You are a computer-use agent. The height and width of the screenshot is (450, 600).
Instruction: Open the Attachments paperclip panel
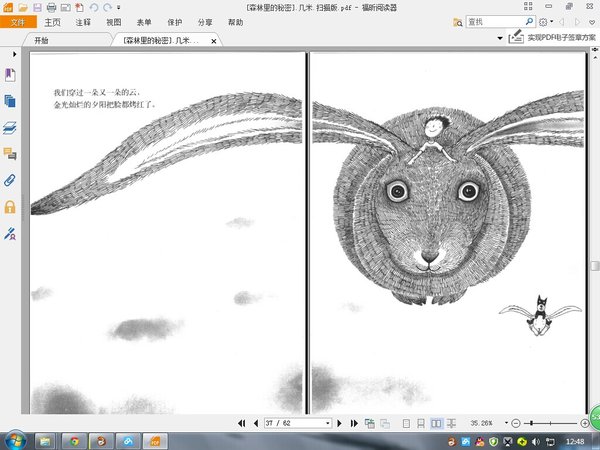pos(10,180)
